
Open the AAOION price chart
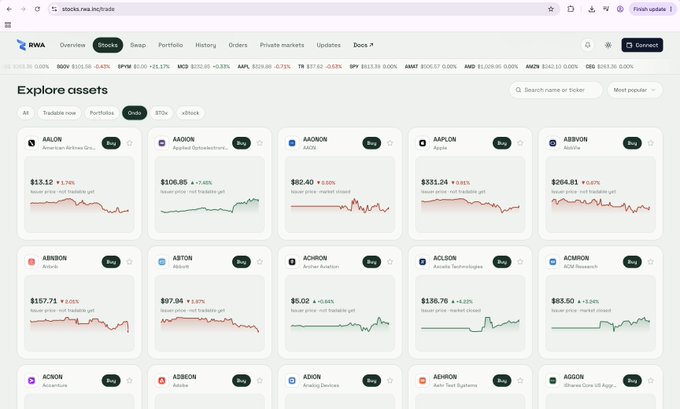point(210,206)
